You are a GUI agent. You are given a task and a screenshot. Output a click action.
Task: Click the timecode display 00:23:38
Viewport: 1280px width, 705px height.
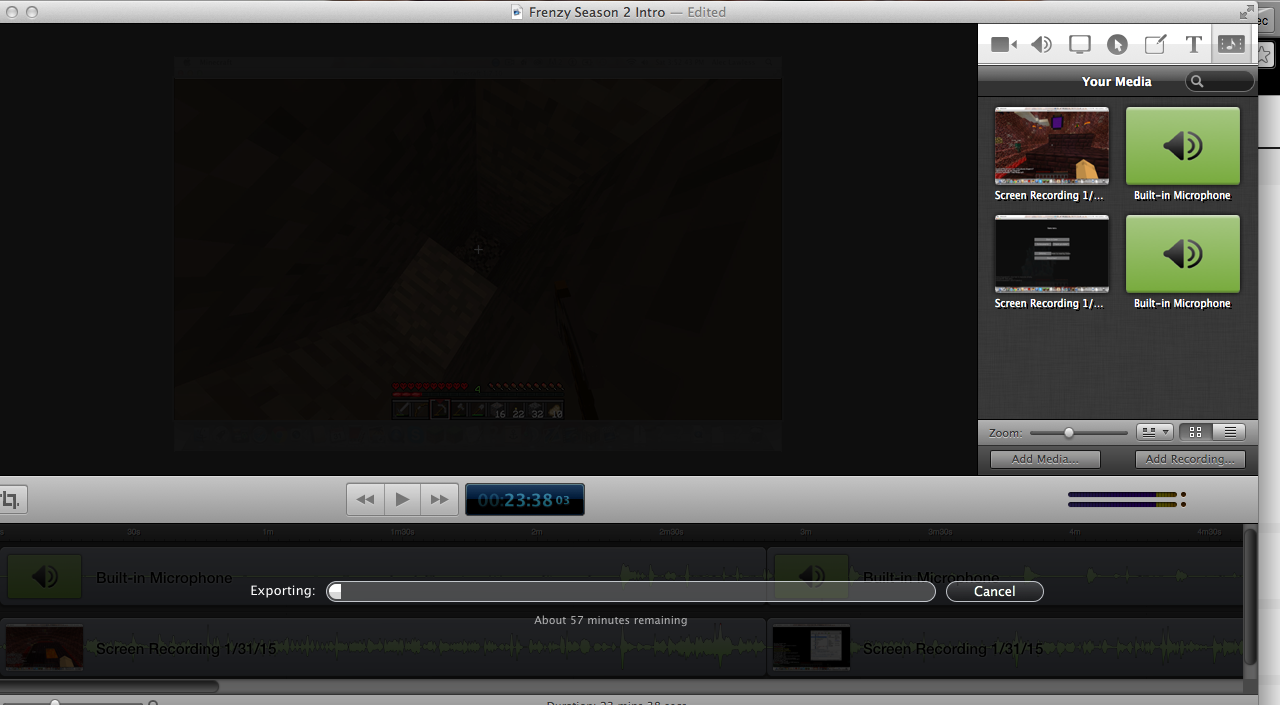point(524,499)
